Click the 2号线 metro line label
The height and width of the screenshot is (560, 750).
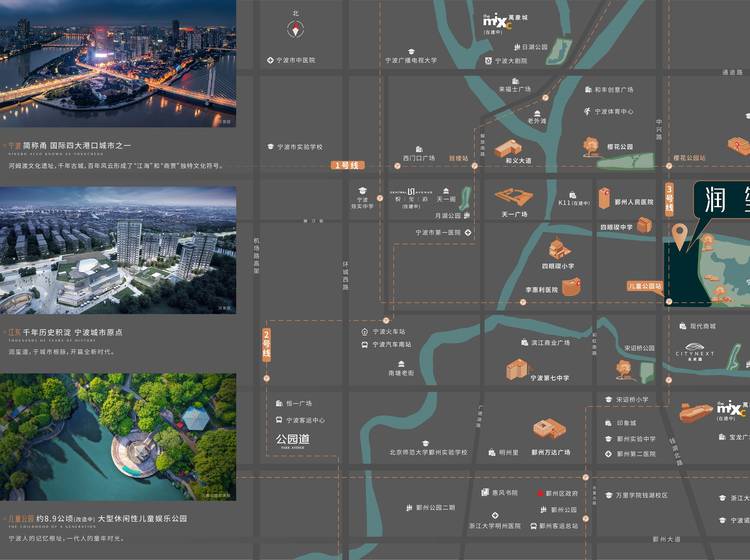(x=267, y=346)
